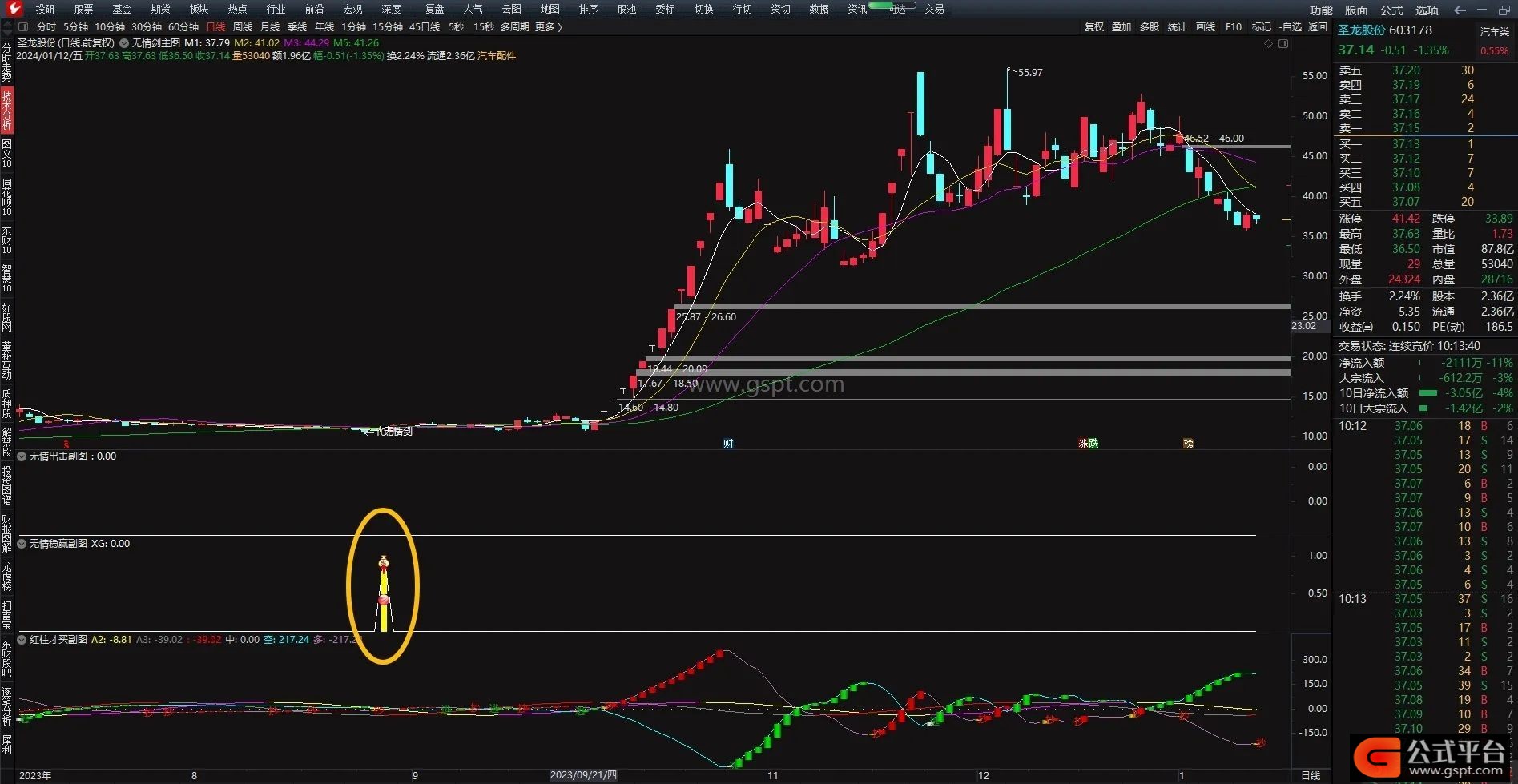Image resolution: width=1518 pixels, height=784 pixels.
Task: Expand the 无情稳赢副图 indicator dropdown arrow
Action: tap(22, 544)
